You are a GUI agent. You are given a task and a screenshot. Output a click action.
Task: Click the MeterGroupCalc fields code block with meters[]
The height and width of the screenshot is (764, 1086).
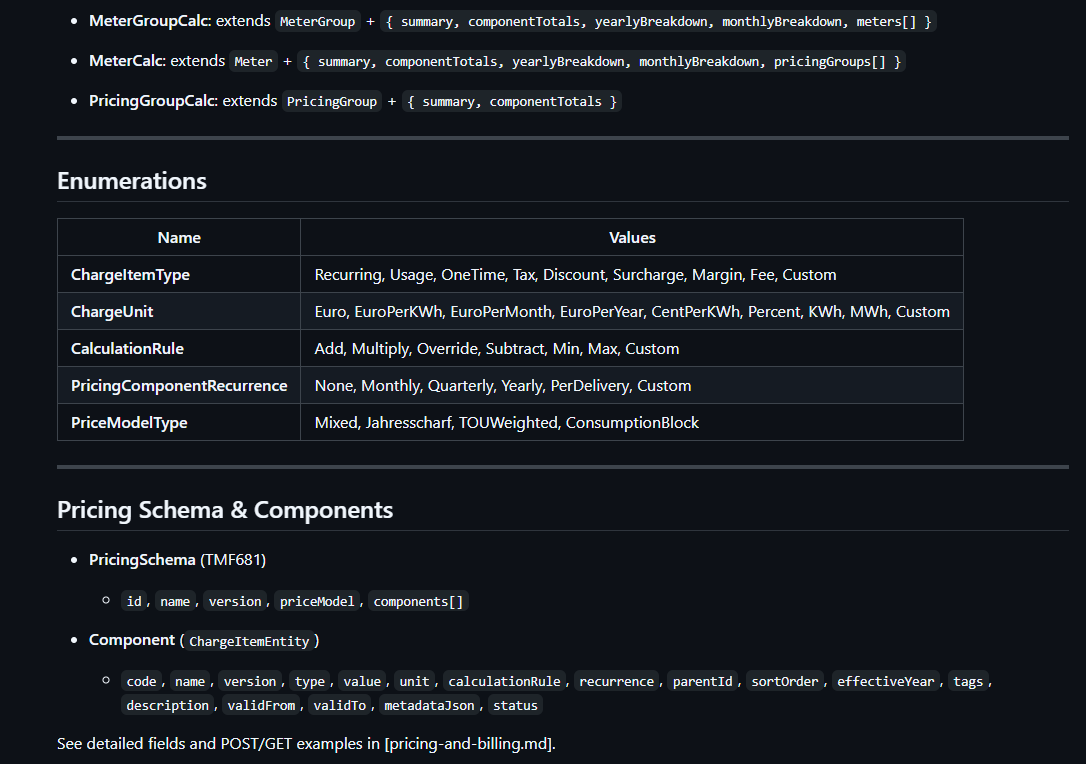658,21
